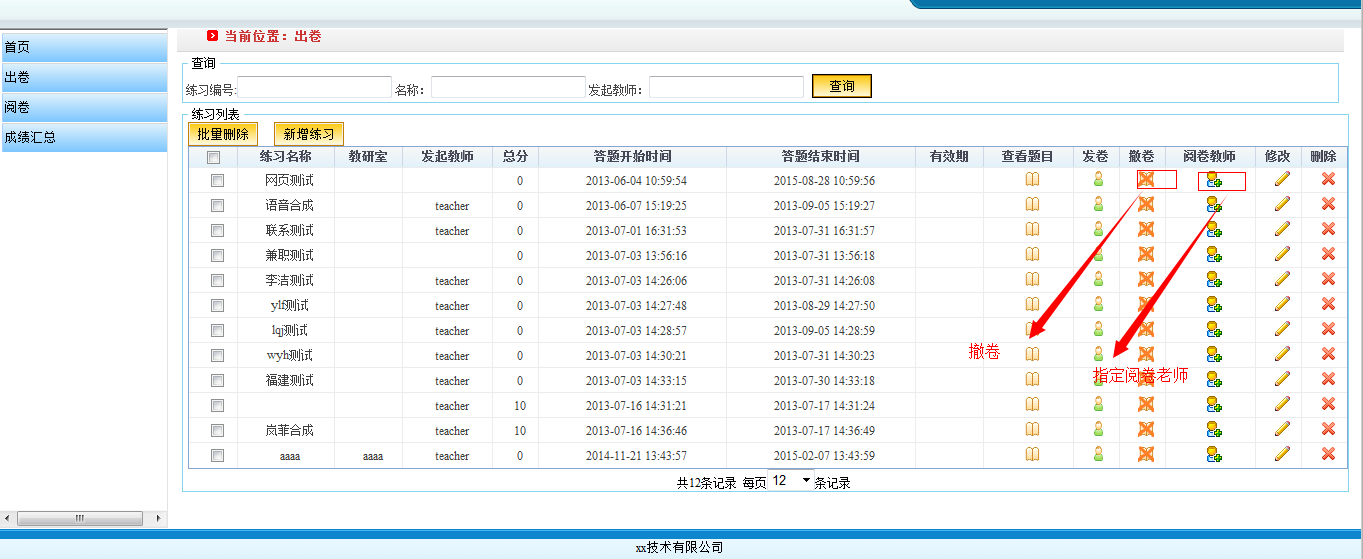
Task: Click the 答题开始时间 column header
Action: 632,157
